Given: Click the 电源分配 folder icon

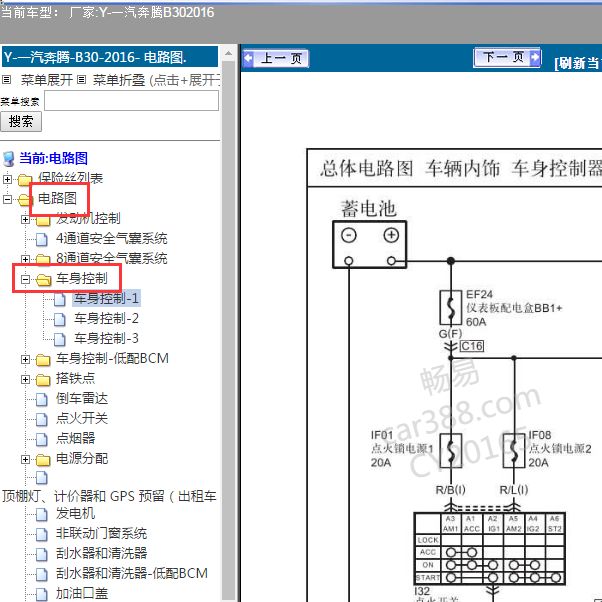Looking at the screenshot, I should 43,460.
